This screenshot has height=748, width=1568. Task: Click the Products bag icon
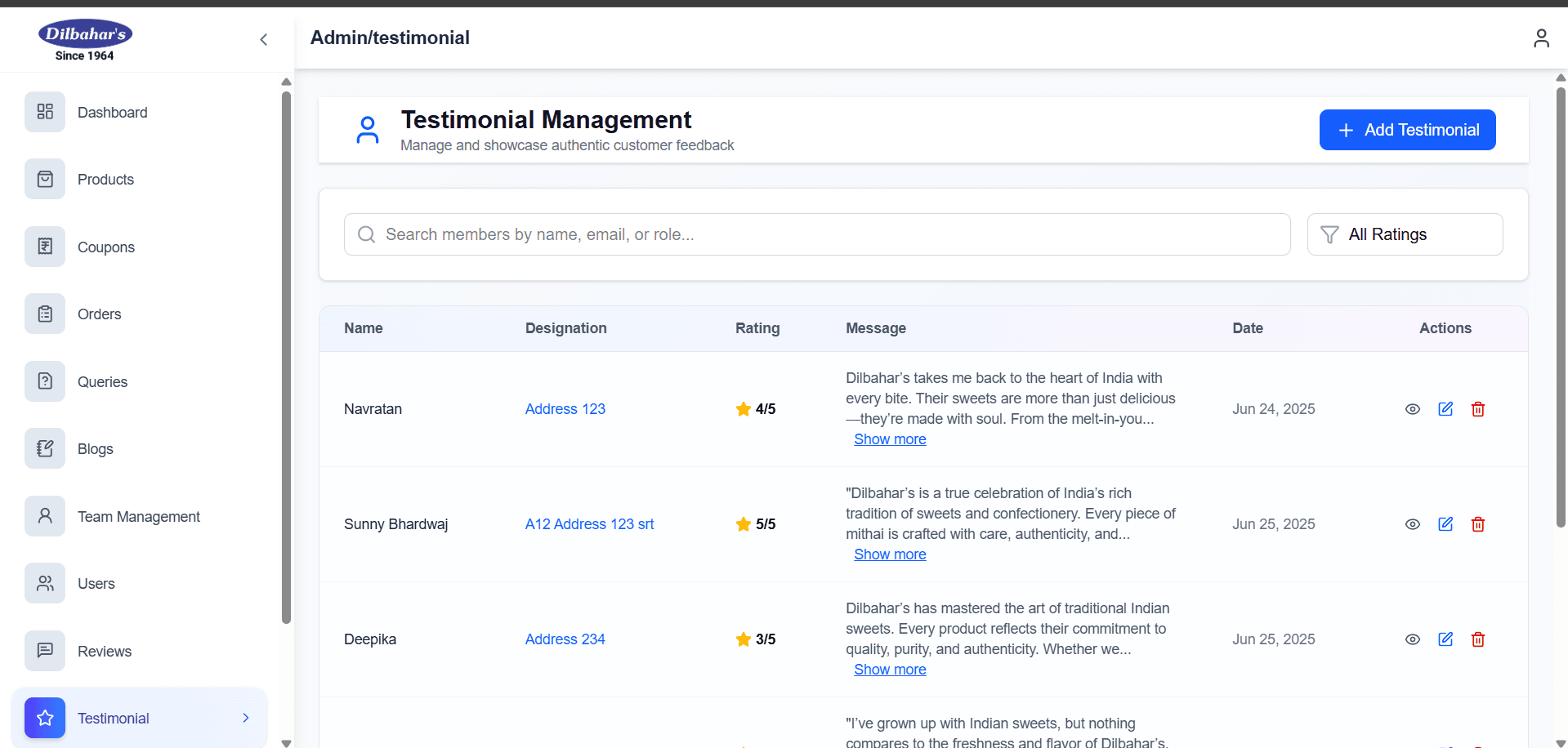tap(45, 179)
